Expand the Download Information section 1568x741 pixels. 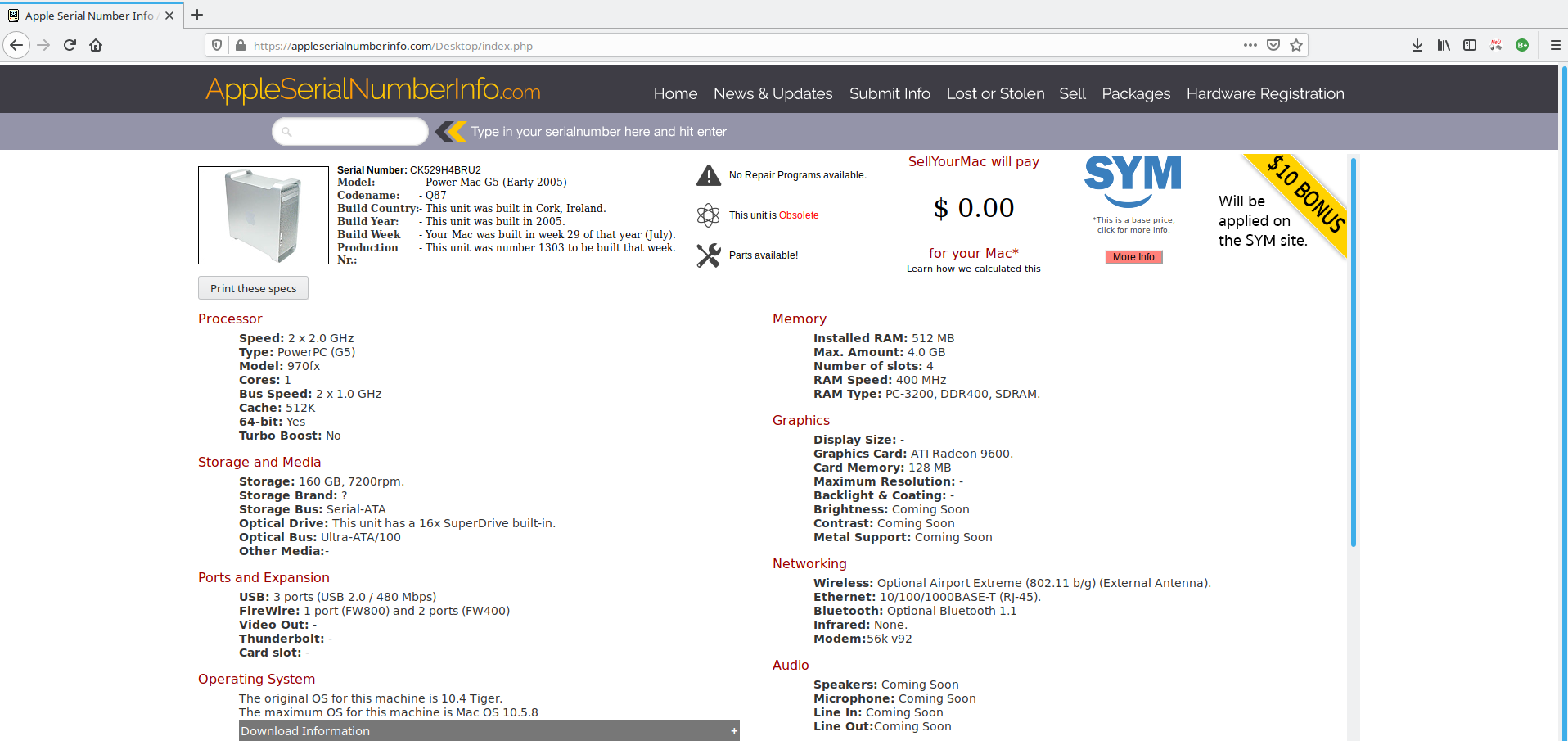pos(489,730)
